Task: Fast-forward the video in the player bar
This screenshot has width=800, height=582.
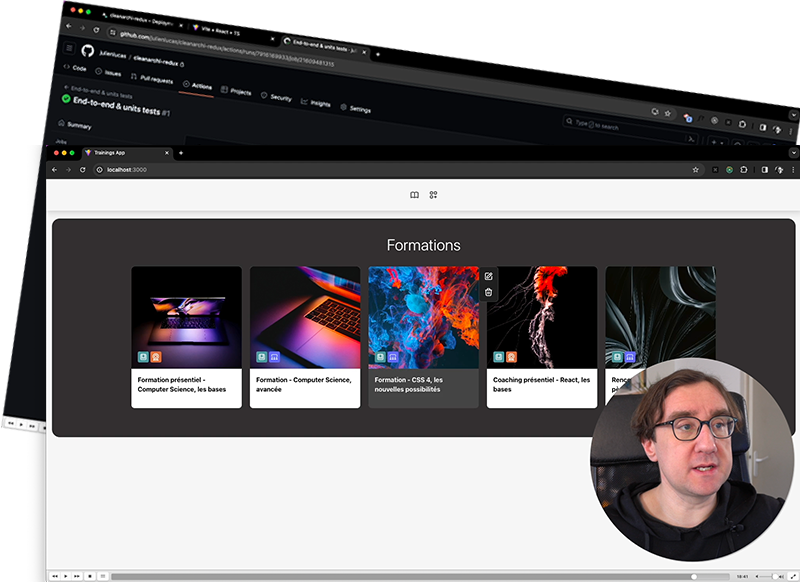Action: (77, 576)
